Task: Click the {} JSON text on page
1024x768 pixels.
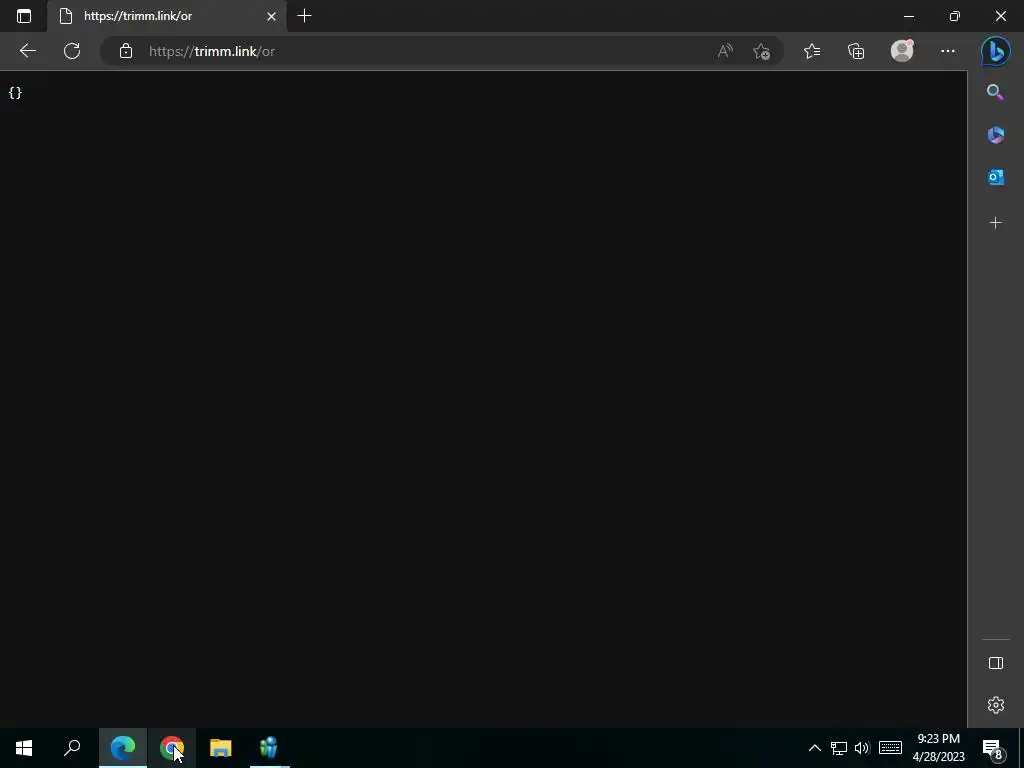Action: 15,93
